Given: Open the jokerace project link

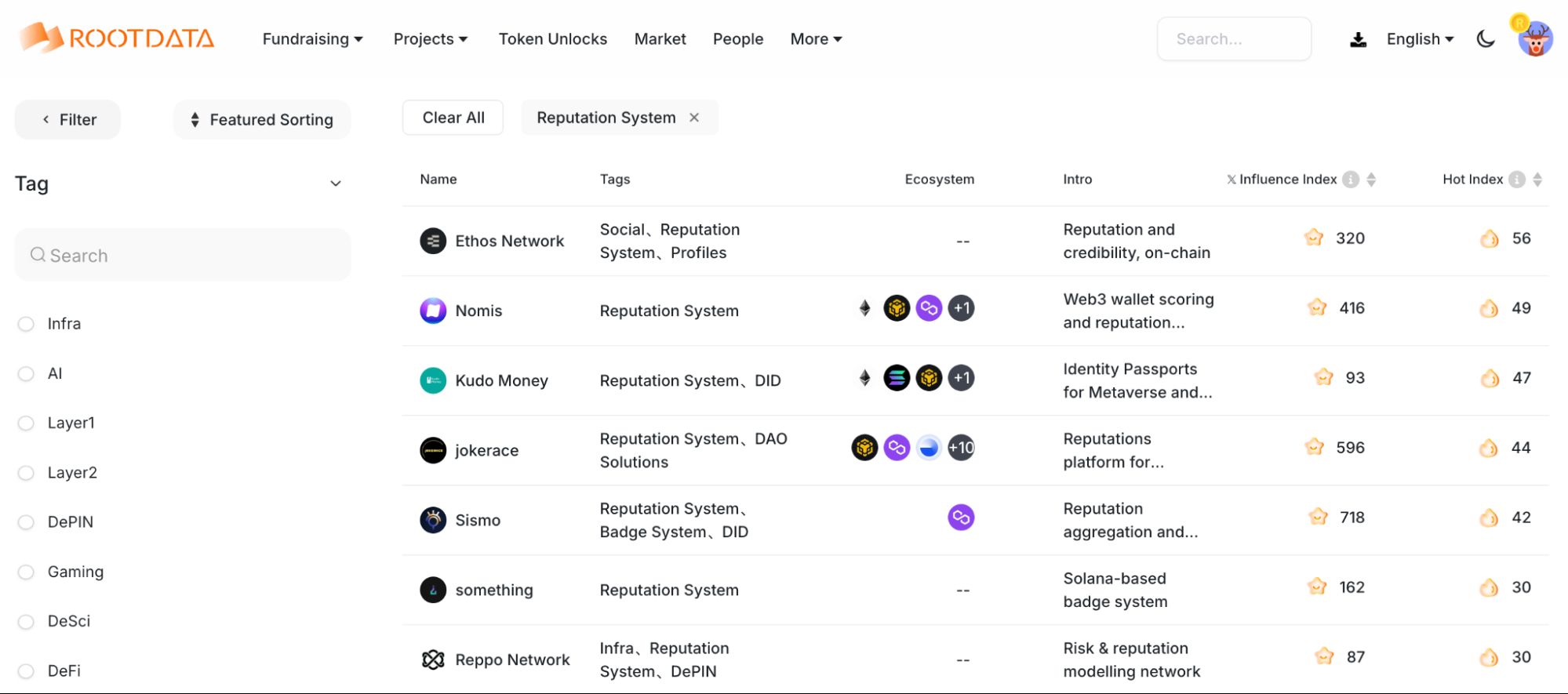Looking at the screenshot, I should pos(486,450).
